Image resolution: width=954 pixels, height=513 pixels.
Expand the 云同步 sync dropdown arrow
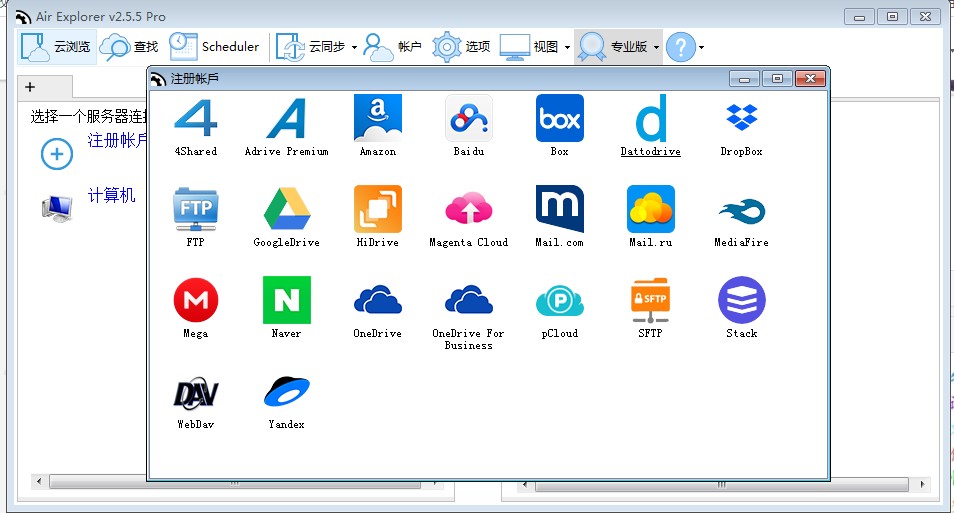pyautogui.click(x=354, y=47)
